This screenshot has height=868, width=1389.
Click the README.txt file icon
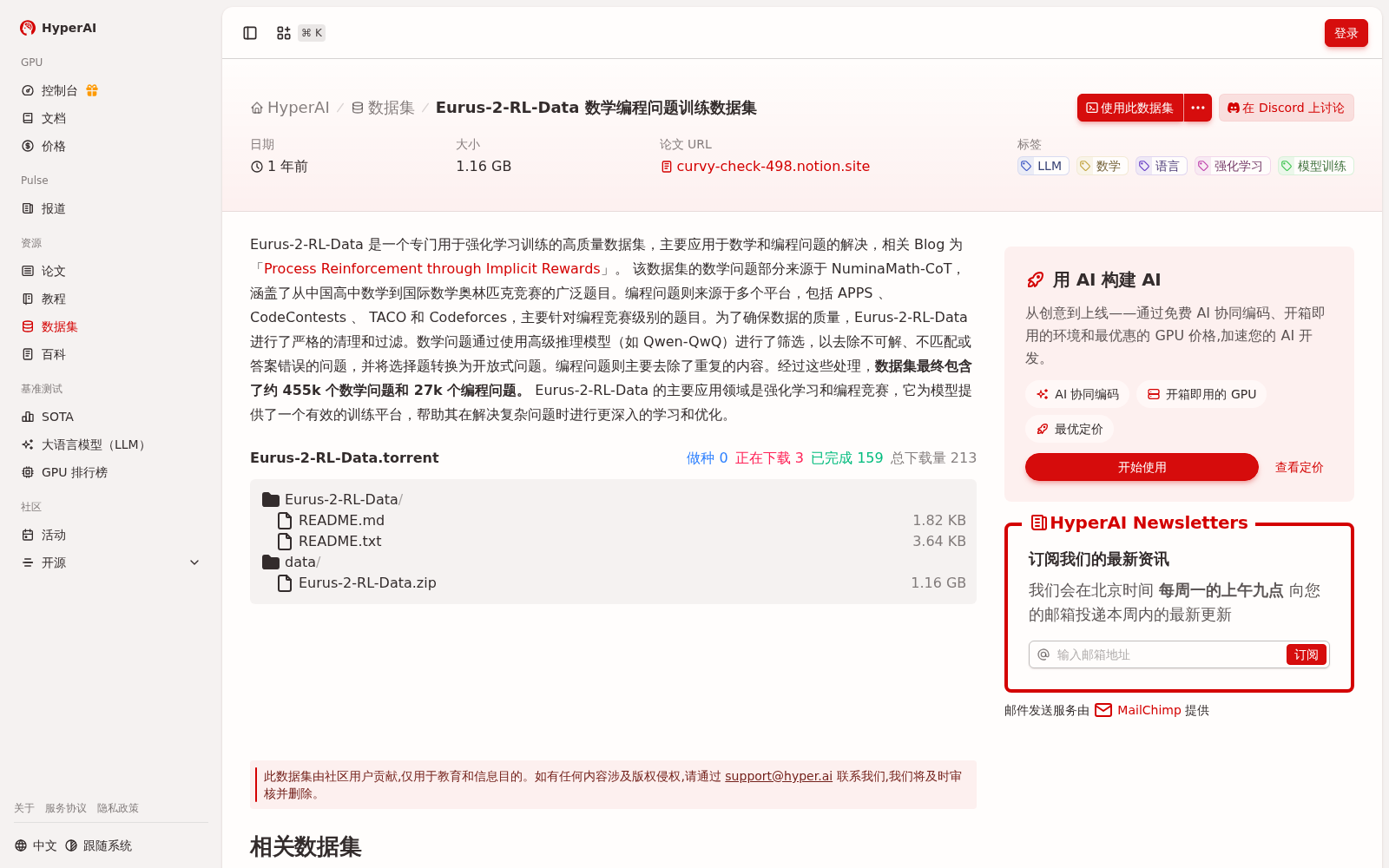285,542
